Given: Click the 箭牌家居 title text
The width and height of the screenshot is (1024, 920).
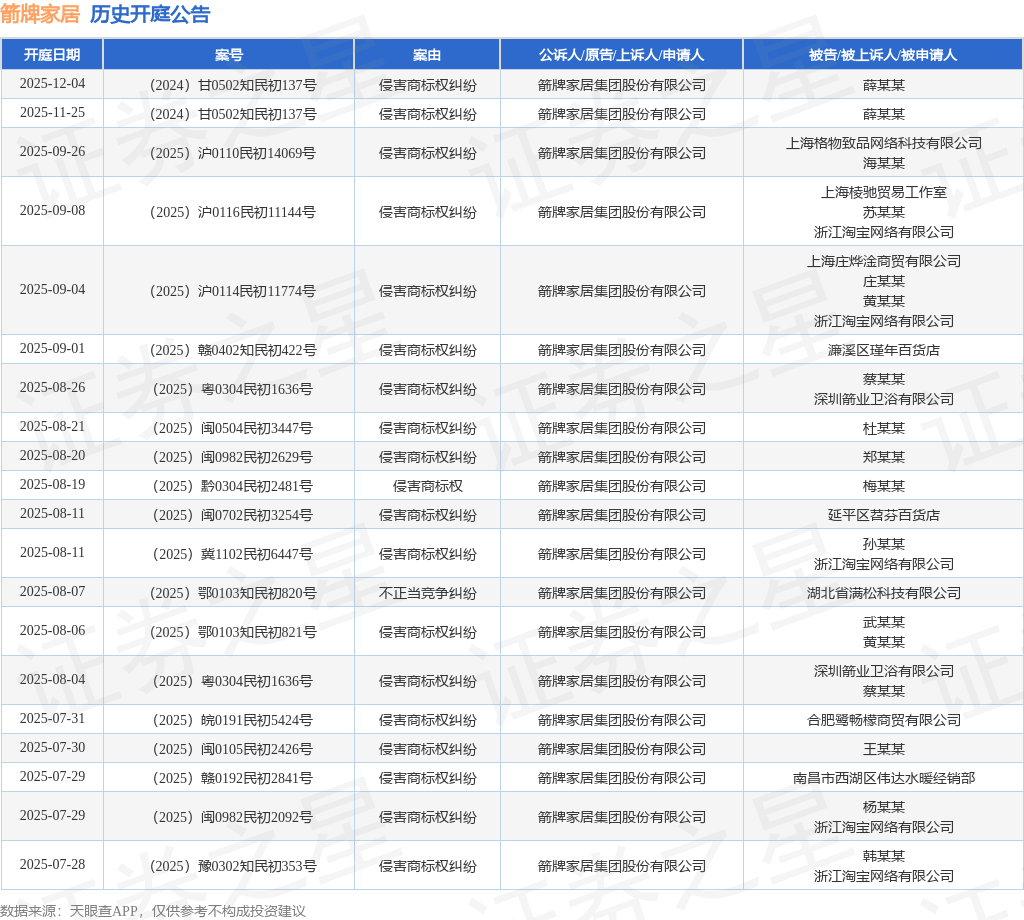Looking at the screenshot, I should coord(40,14).
